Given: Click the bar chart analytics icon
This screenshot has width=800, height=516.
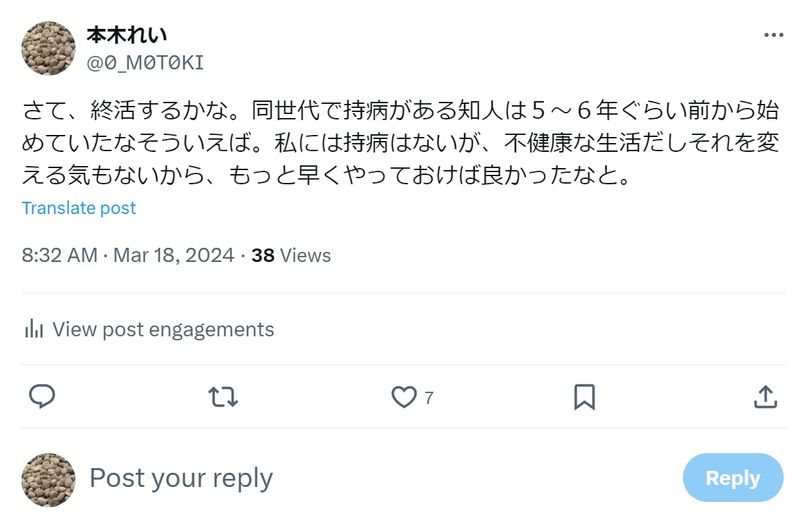Looking at the screenshot, I should 33,329.
